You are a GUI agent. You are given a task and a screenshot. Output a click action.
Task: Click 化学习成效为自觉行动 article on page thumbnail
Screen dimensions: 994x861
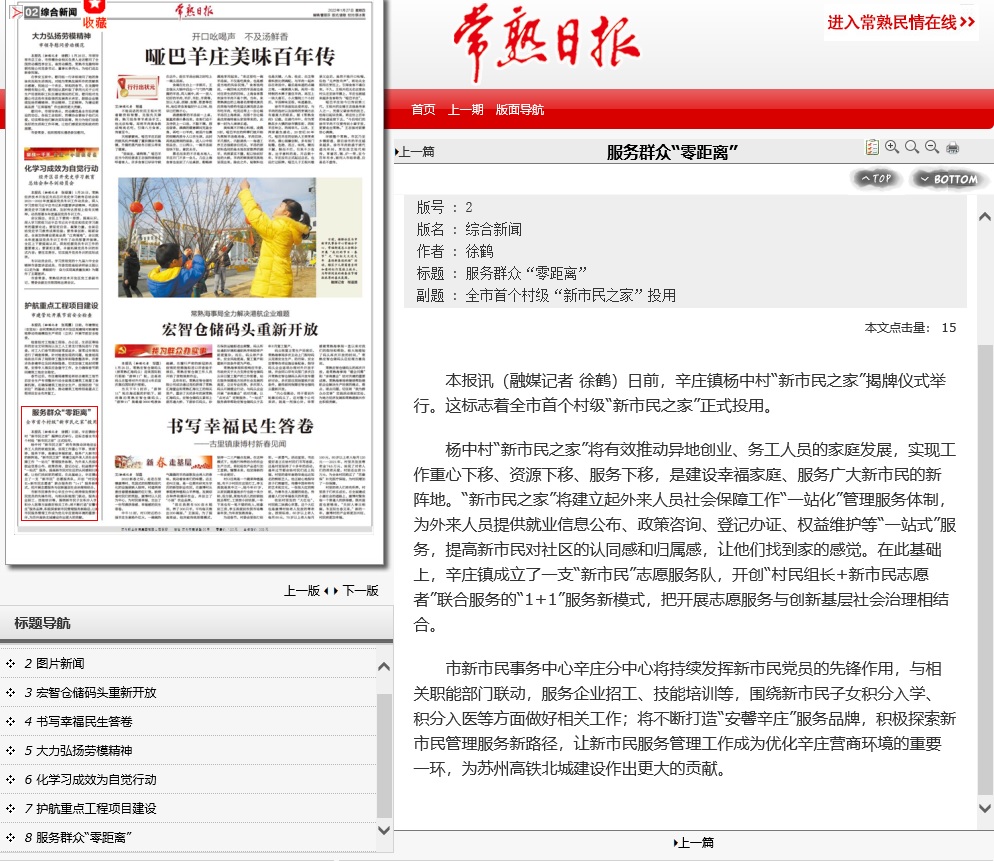click(61, 222)
